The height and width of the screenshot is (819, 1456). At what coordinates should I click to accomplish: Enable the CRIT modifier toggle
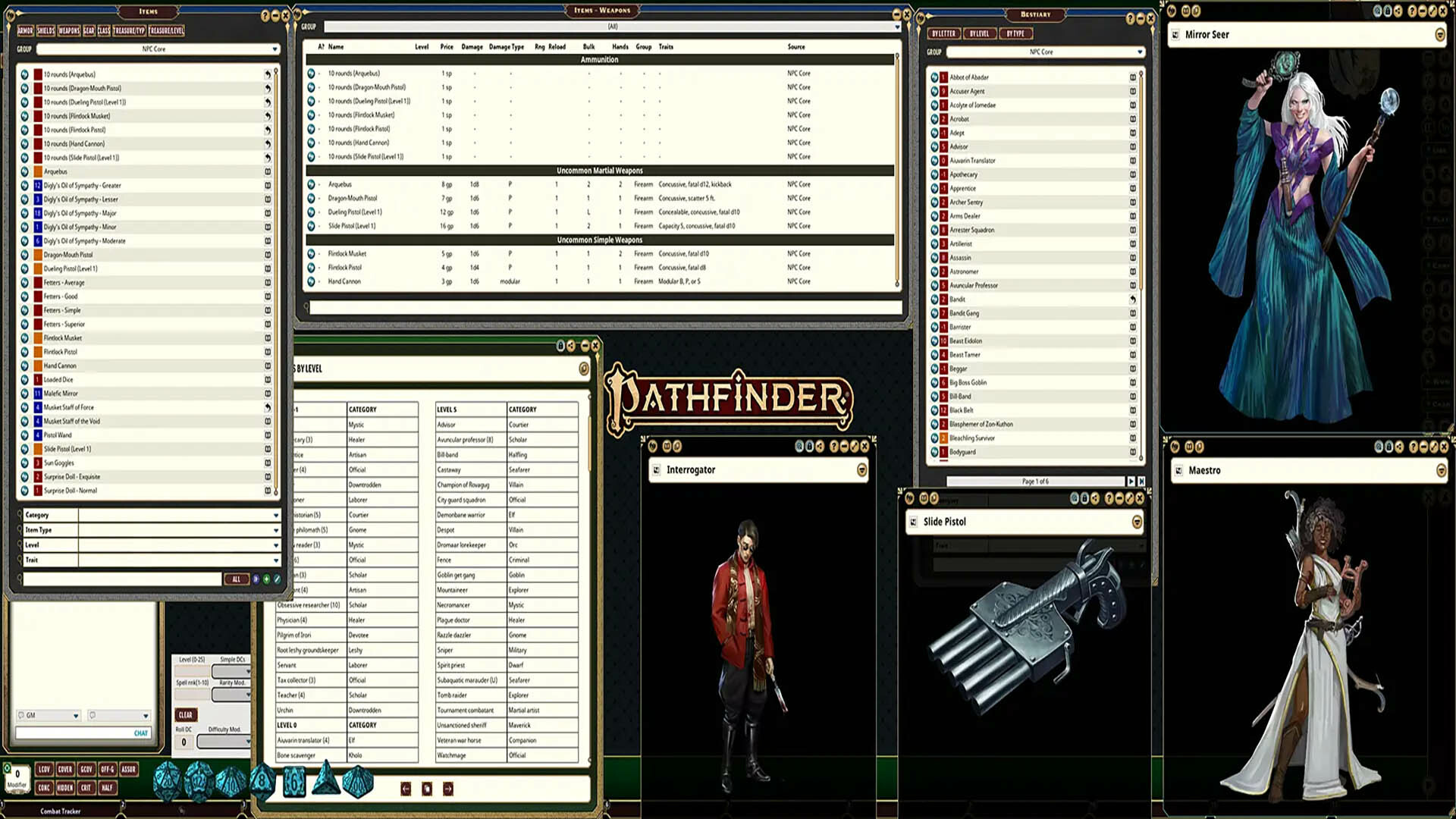(86, 788)
